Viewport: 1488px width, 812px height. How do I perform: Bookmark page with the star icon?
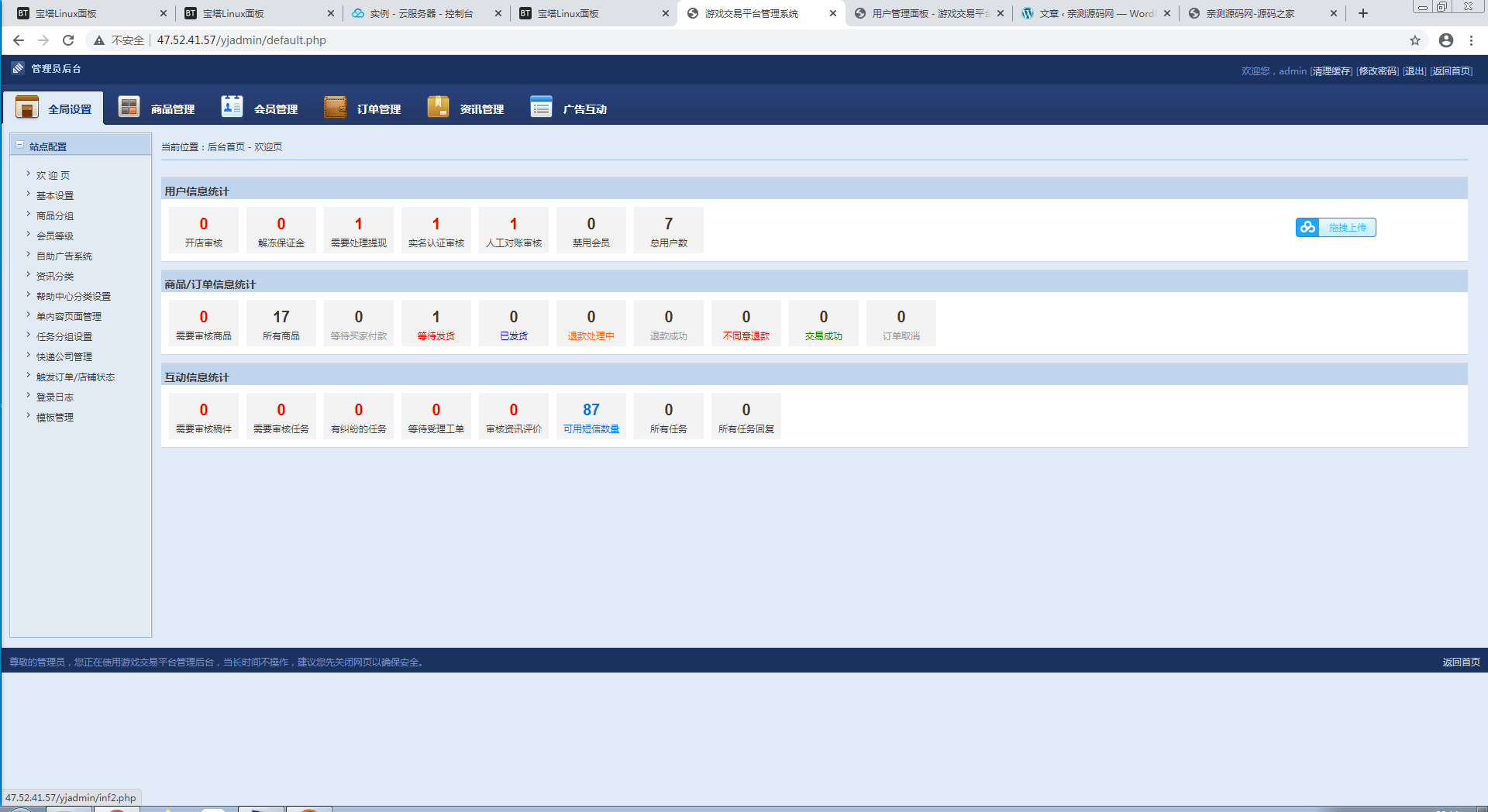1415,40
